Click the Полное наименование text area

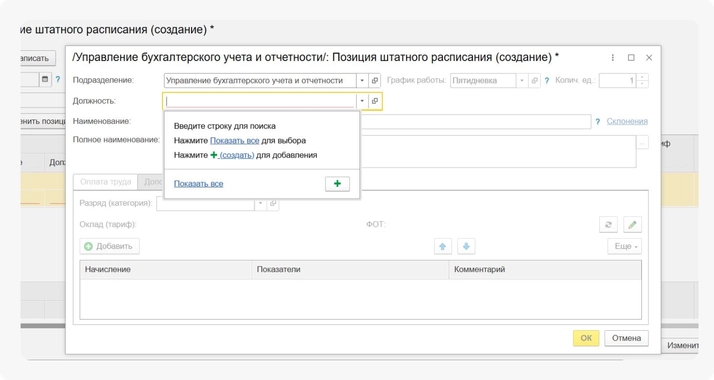click(498, 152)
